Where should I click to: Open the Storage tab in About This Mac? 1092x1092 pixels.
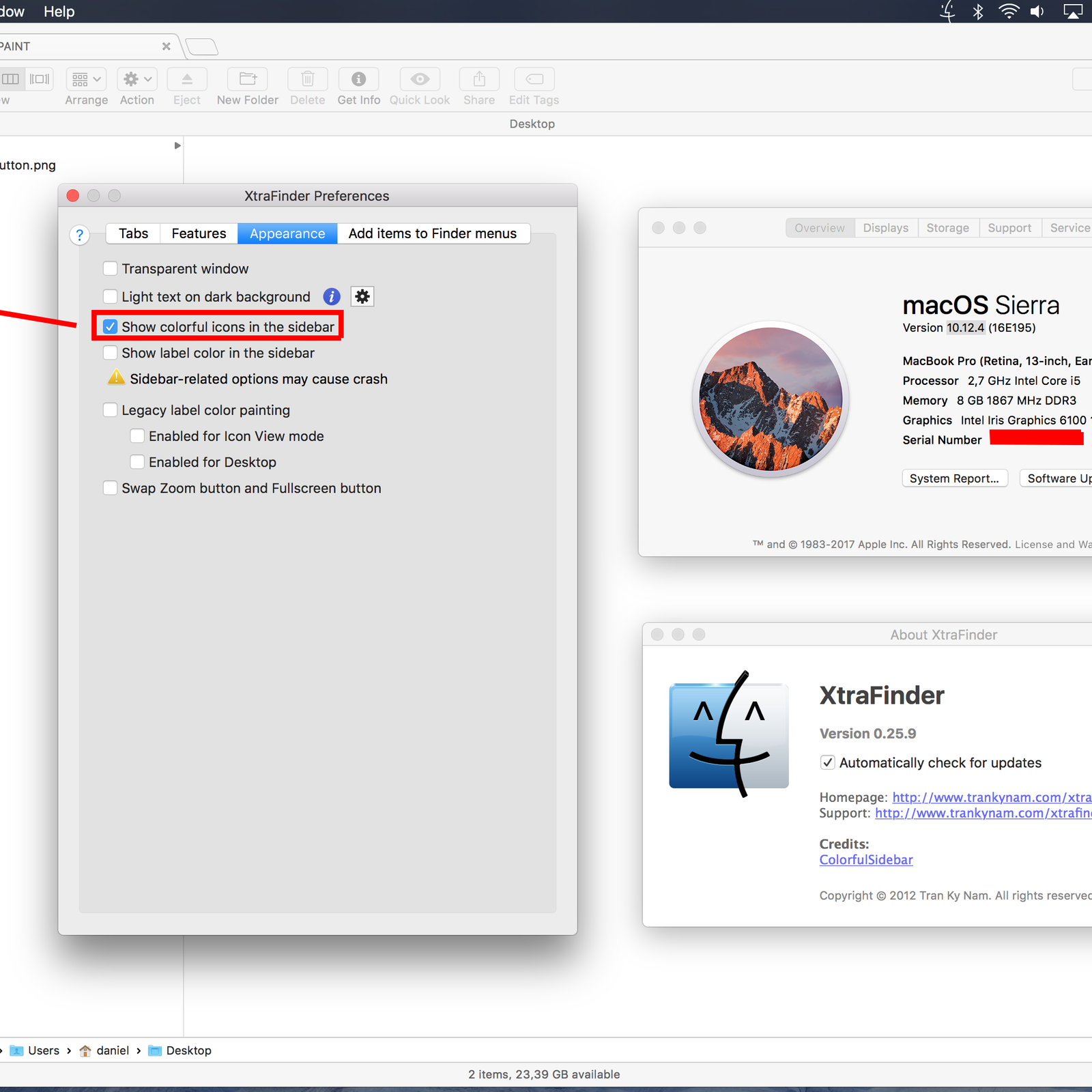948,227
